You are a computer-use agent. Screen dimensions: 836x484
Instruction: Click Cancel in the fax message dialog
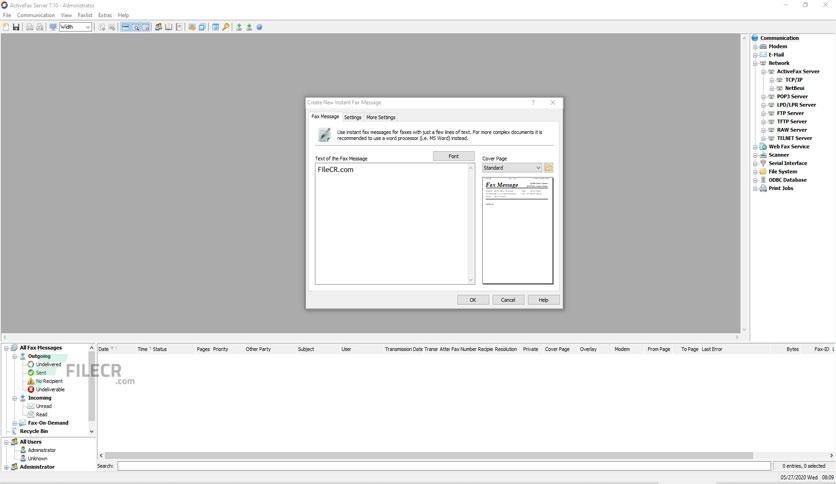click(508, 300)
